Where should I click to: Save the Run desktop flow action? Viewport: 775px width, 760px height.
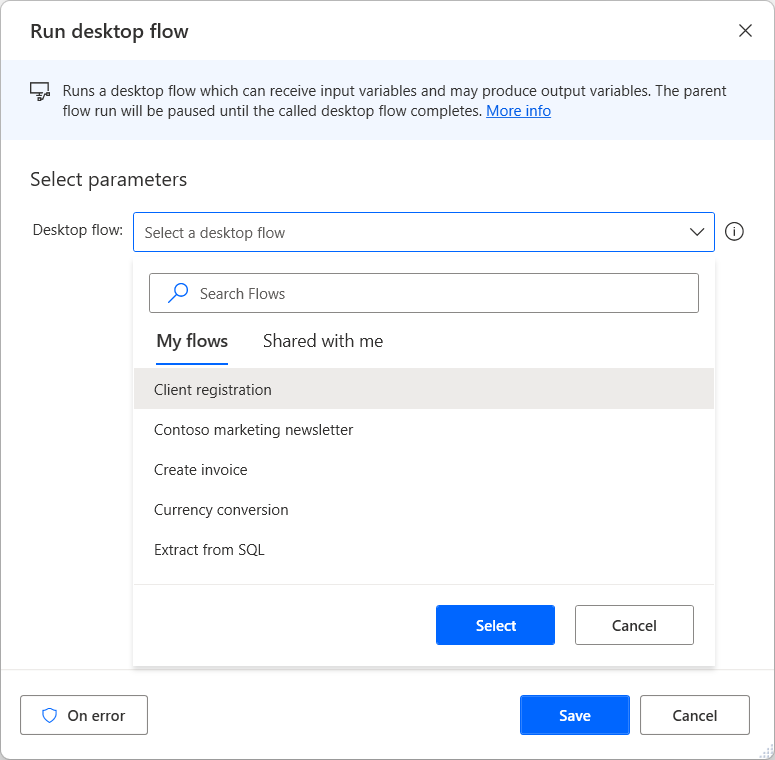pyautogui.click(x=575, y=715)
